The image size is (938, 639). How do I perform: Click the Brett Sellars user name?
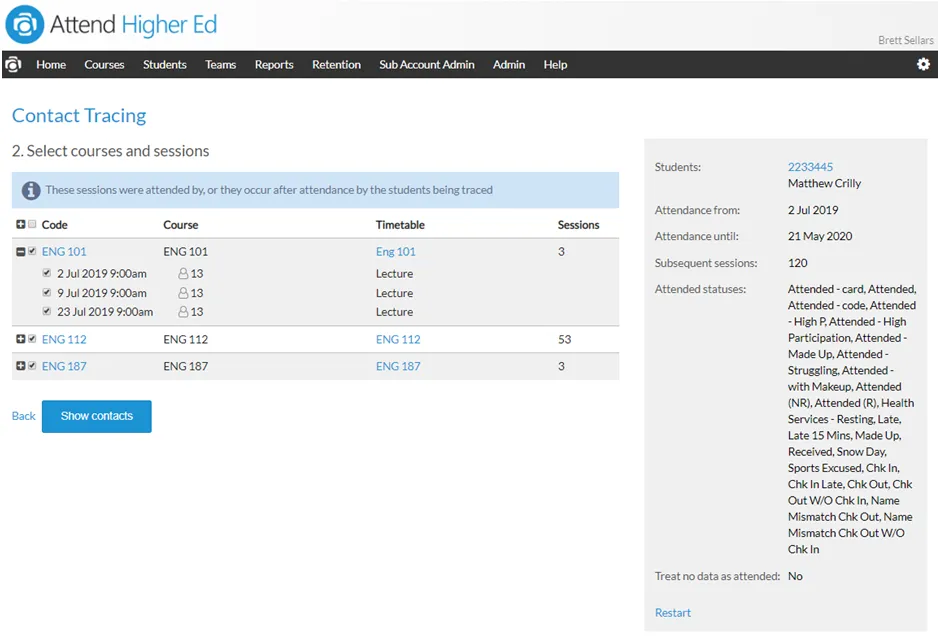[905, 40]
